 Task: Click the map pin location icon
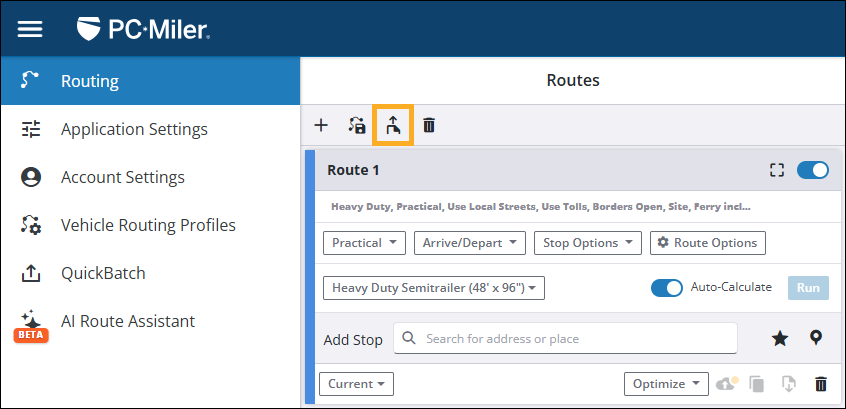(x=816, y=338)
